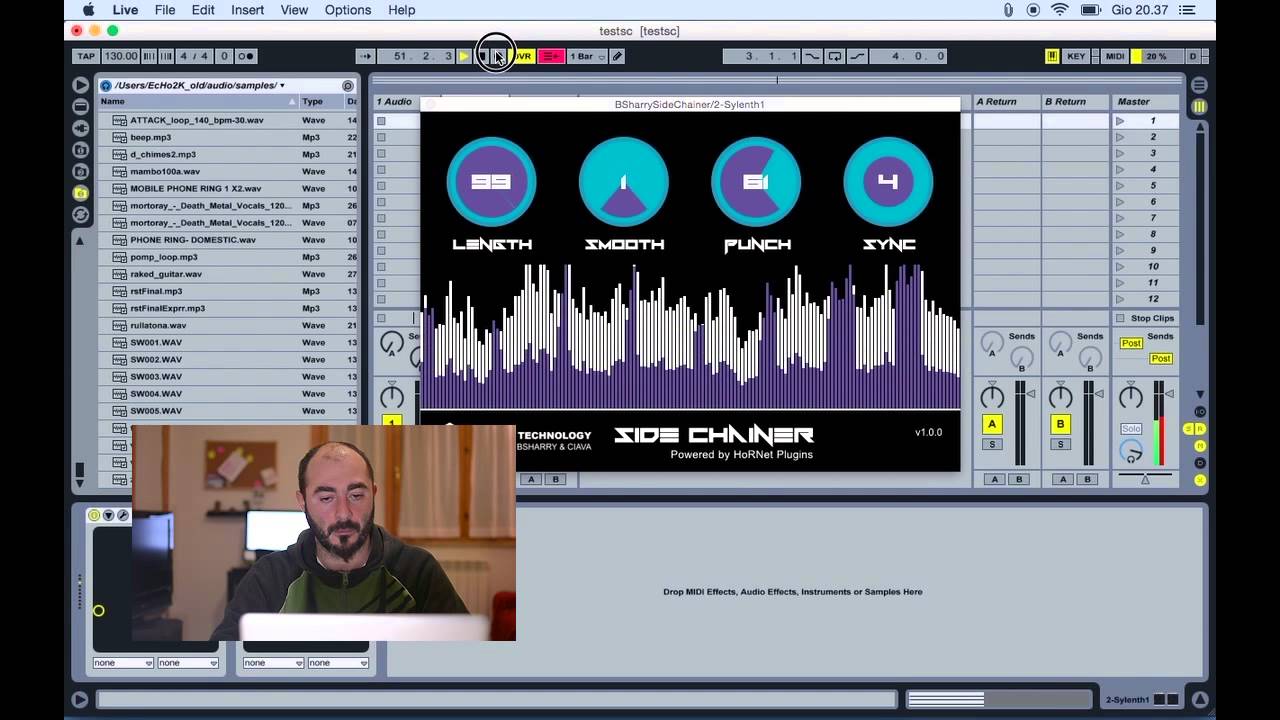
Task: Click the Wi-Fi status icon
Action: tap(1060, 10)
